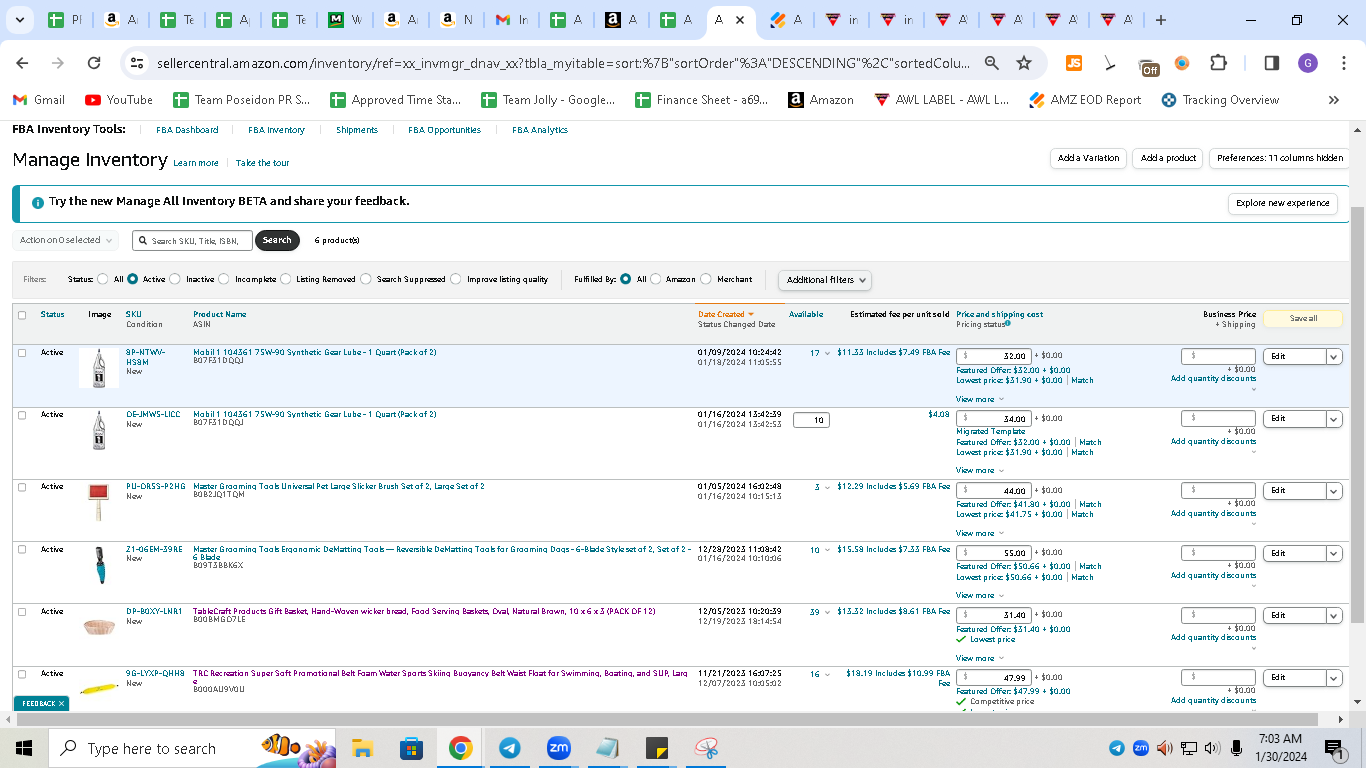Open a new browser tab
Viewport: 1366px width, 768px height.
1160,20
